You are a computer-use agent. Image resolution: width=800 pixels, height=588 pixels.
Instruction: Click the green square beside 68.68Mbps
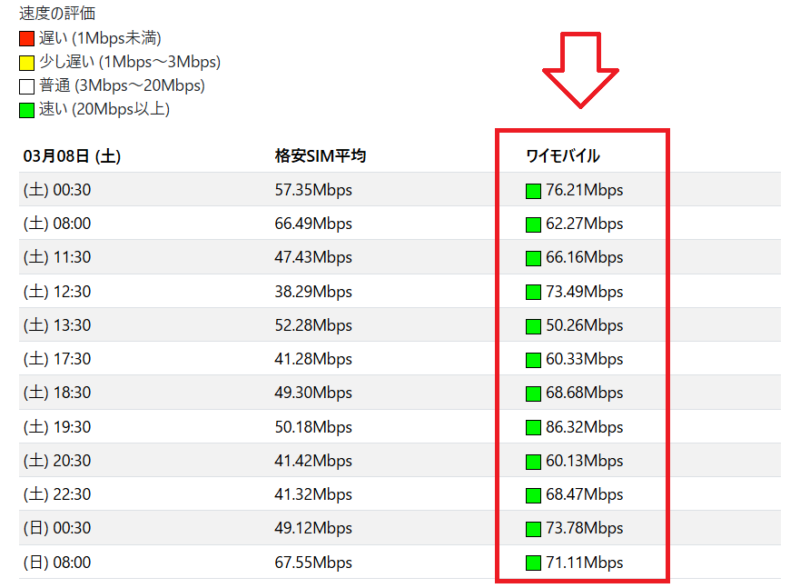pos(533,394)
